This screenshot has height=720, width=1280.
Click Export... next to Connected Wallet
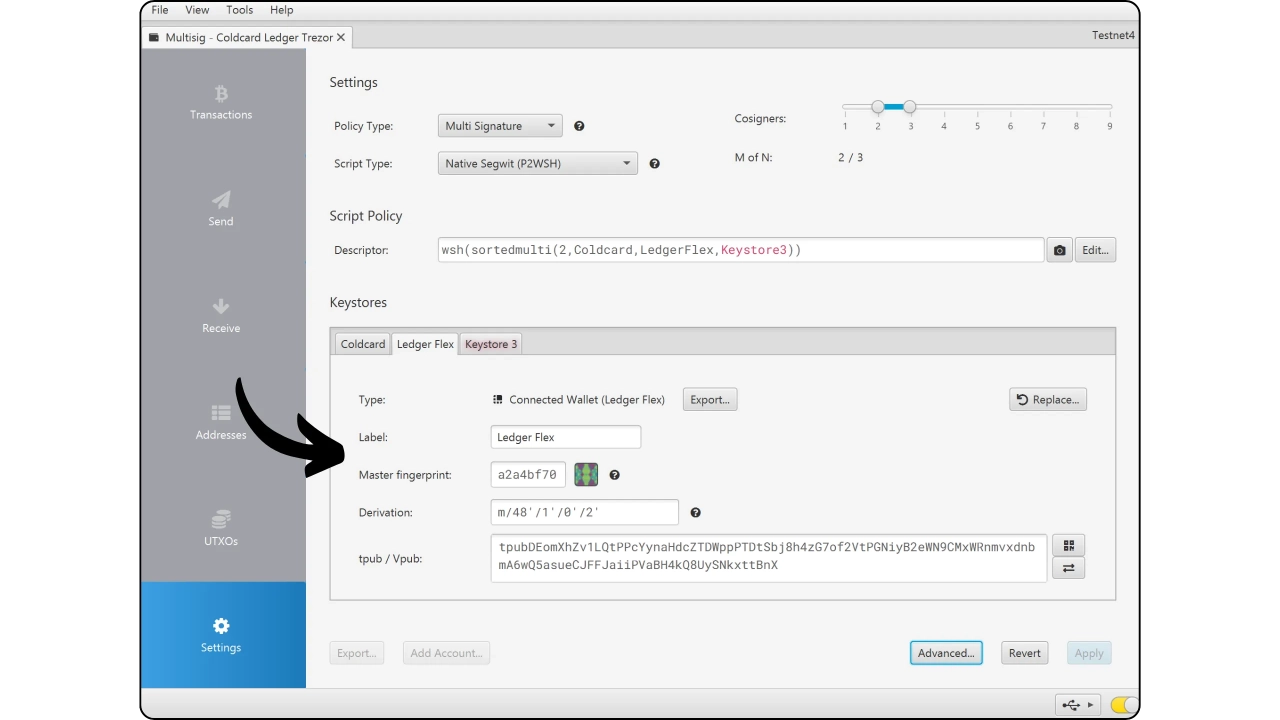coord(710,399)
